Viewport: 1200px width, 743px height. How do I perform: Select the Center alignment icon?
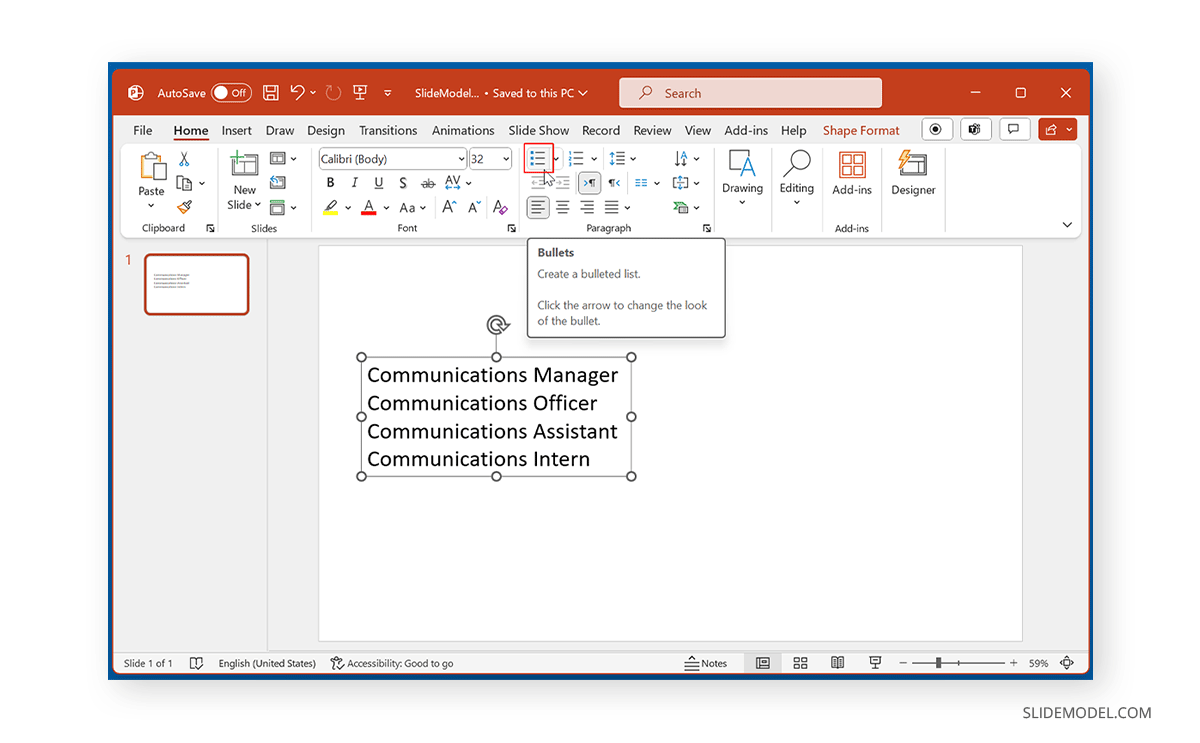[562, 207]
